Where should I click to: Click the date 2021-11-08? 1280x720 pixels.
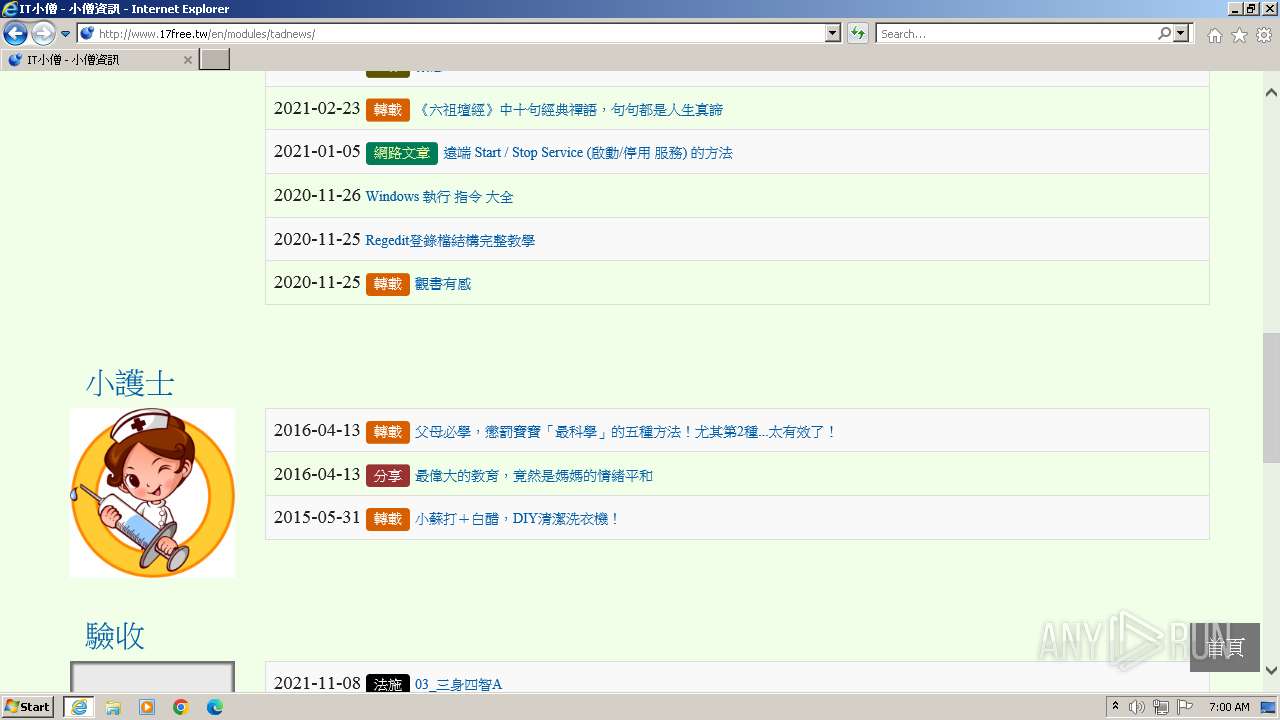pyautogui.click(x=317, y=684)
